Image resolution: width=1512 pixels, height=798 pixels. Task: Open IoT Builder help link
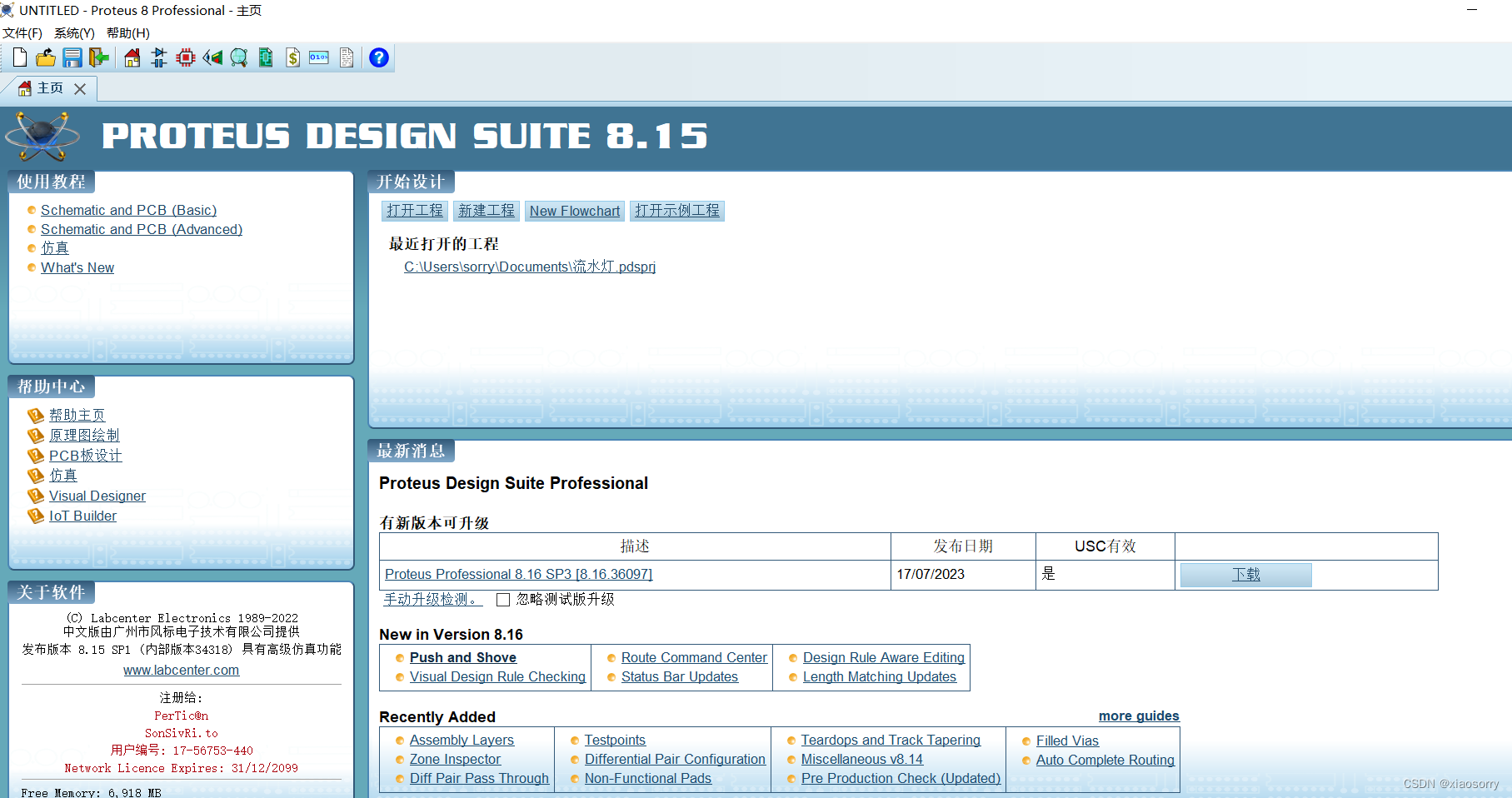pyautogui.click(x=82, y=516)
